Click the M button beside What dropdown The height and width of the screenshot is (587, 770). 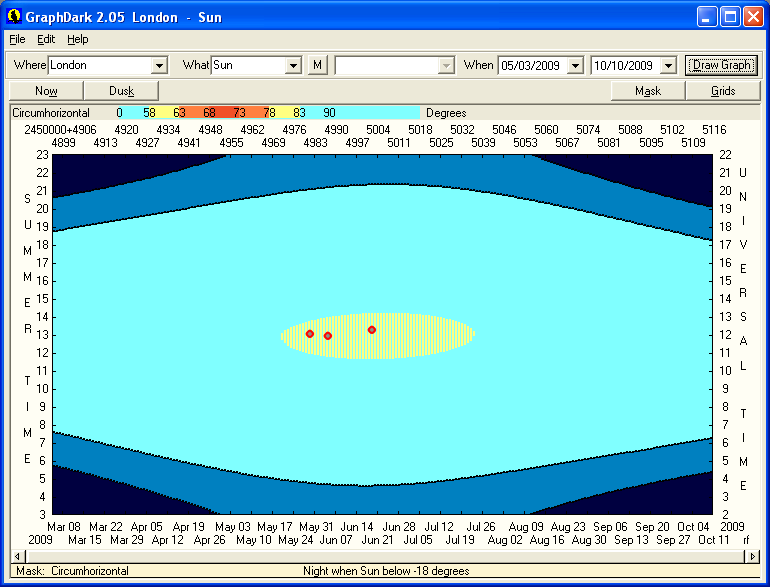(317, 65)
